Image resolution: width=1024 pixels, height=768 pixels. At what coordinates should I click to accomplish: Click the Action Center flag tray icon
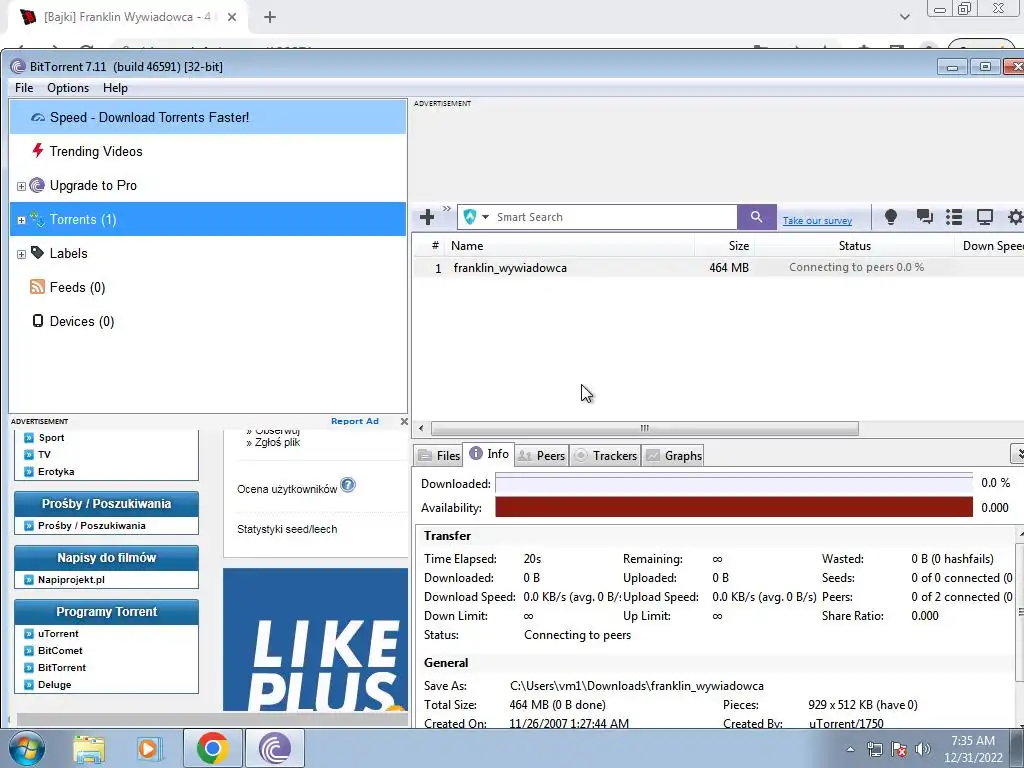tap(899, 749)
